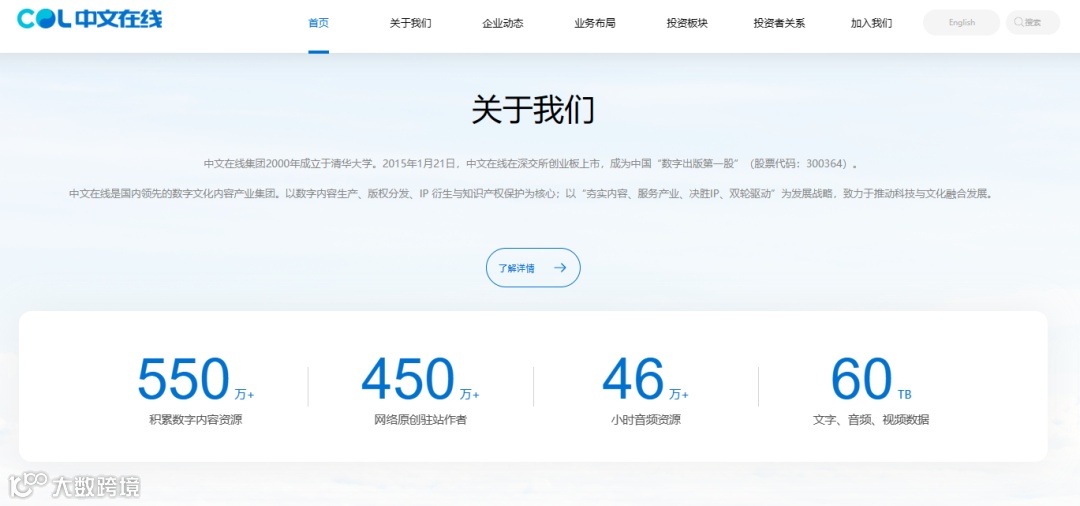The width and height of the screenshot is (1080, 506).
Task: Select the 首页 nav tab
Action: coord(318,23)
